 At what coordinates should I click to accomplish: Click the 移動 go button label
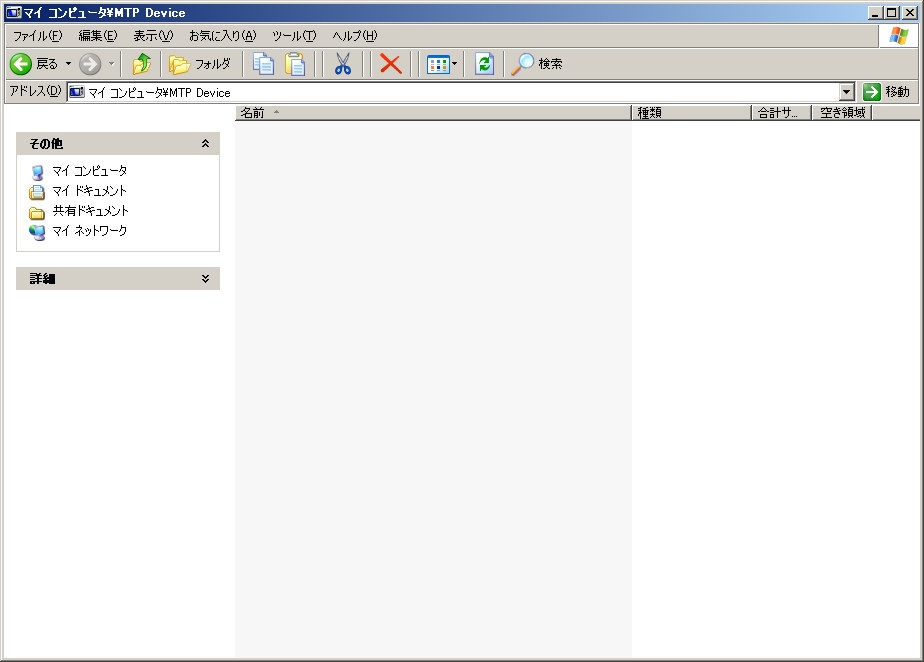[897, 92]
